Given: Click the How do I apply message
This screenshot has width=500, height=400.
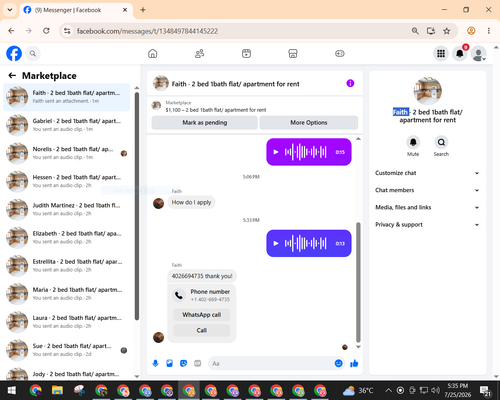Looking at the screenshot, I should (x=191, y=202).
